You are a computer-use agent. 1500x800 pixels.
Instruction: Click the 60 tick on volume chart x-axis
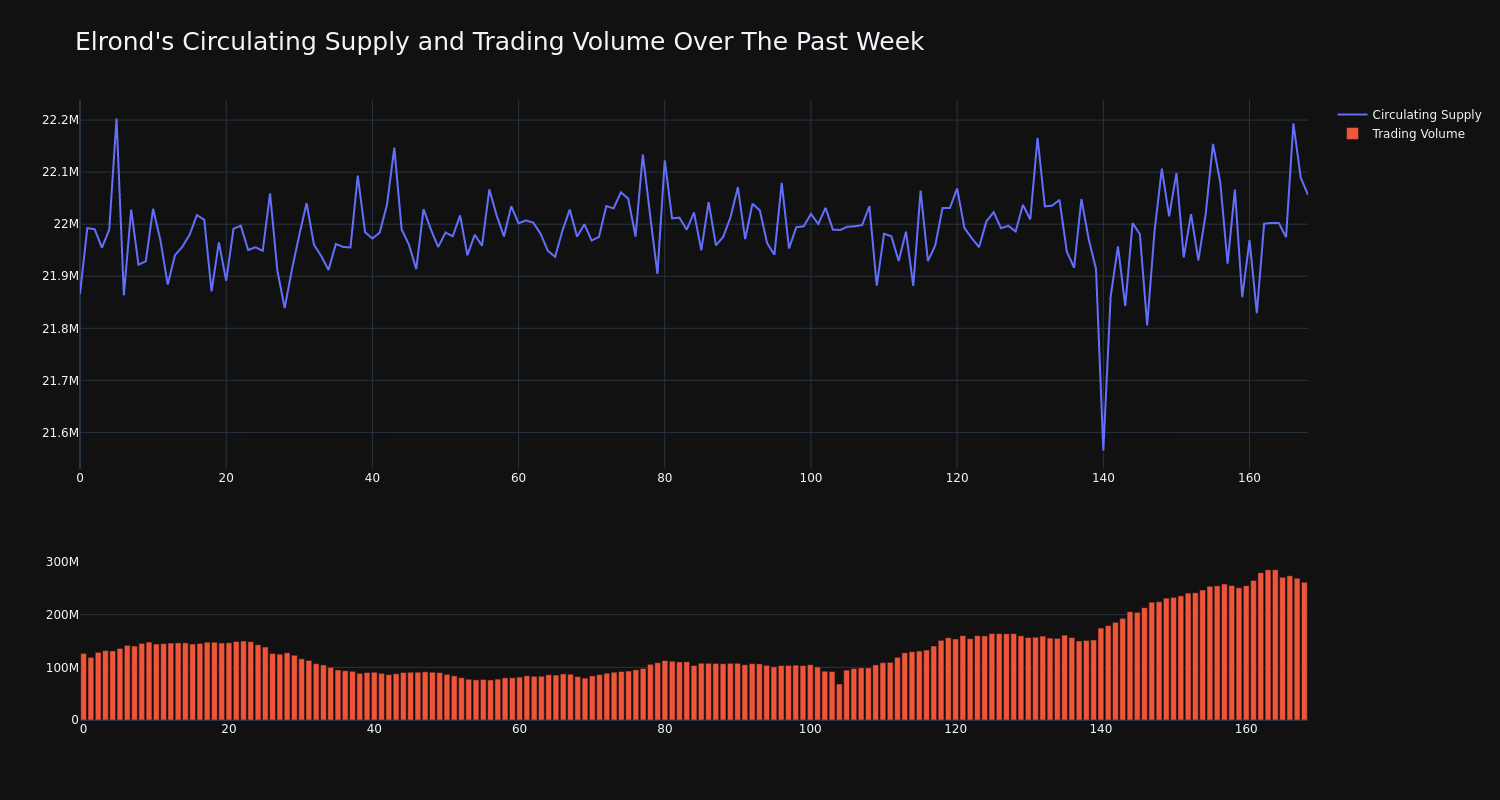(519, 729)
